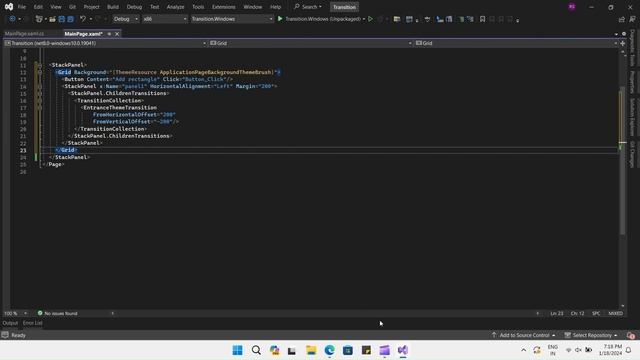Open the File menu
640x360 pixels.
pyautogui.click(x=22, y=7)
